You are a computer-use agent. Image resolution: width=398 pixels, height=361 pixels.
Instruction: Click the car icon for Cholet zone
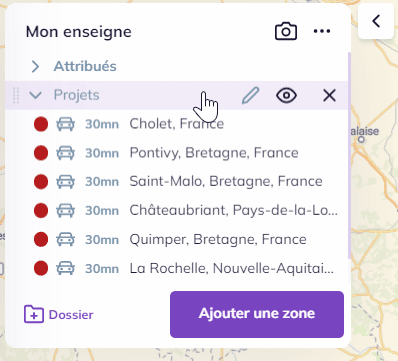pyautogui.click(x=65, y=124)
